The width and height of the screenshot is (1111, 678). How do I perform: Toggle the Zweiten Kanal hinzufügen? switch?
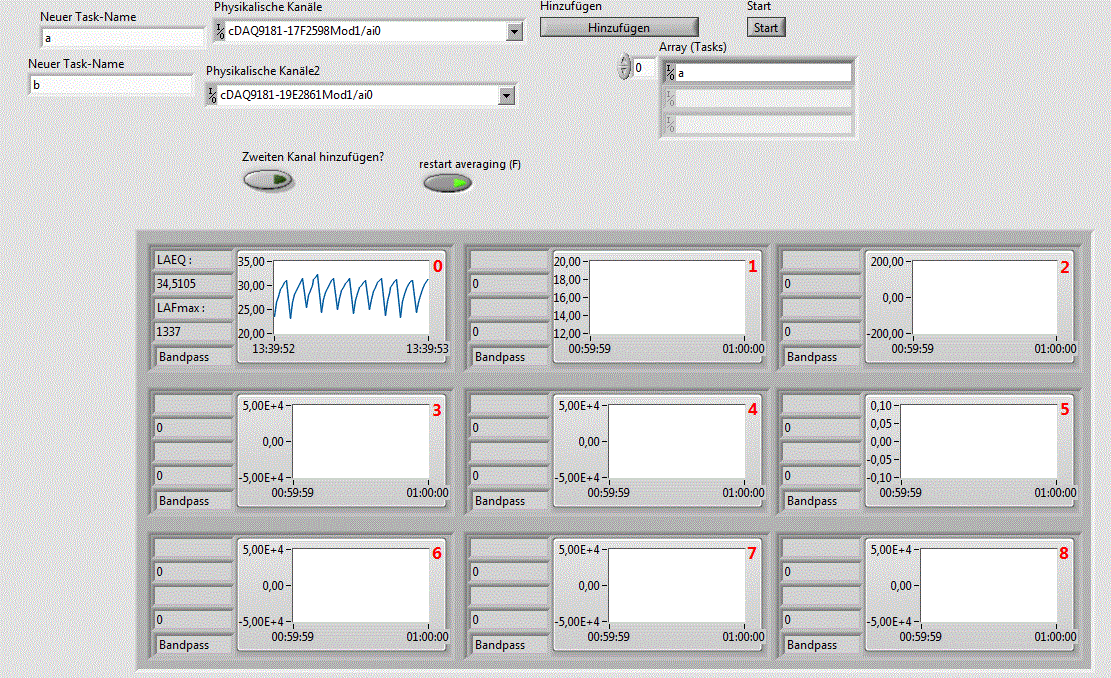pyautogui.click(x=268, y=180)
